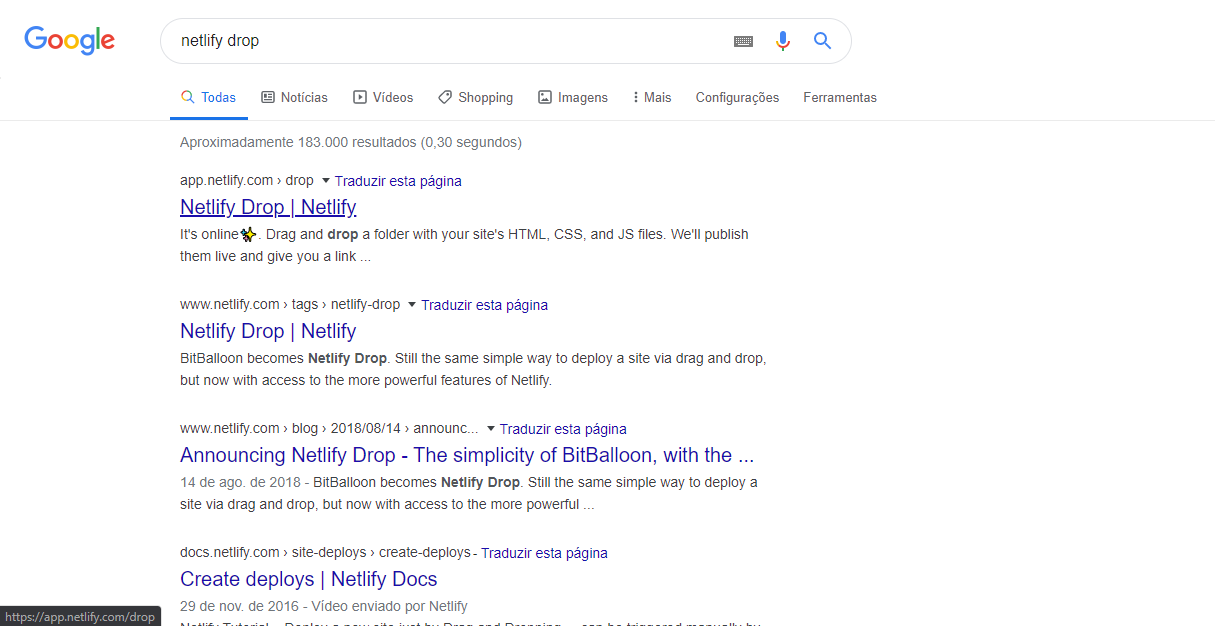Click the Shopping tag icon
This screenshot has width=1215, height=626.
pos(445,97)
